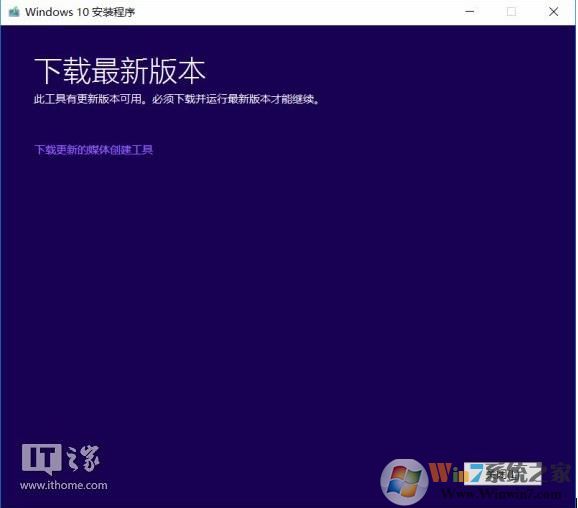Close the Windows 10 安装程序 window
578x508 pixels.
click(x=553, y=12)
